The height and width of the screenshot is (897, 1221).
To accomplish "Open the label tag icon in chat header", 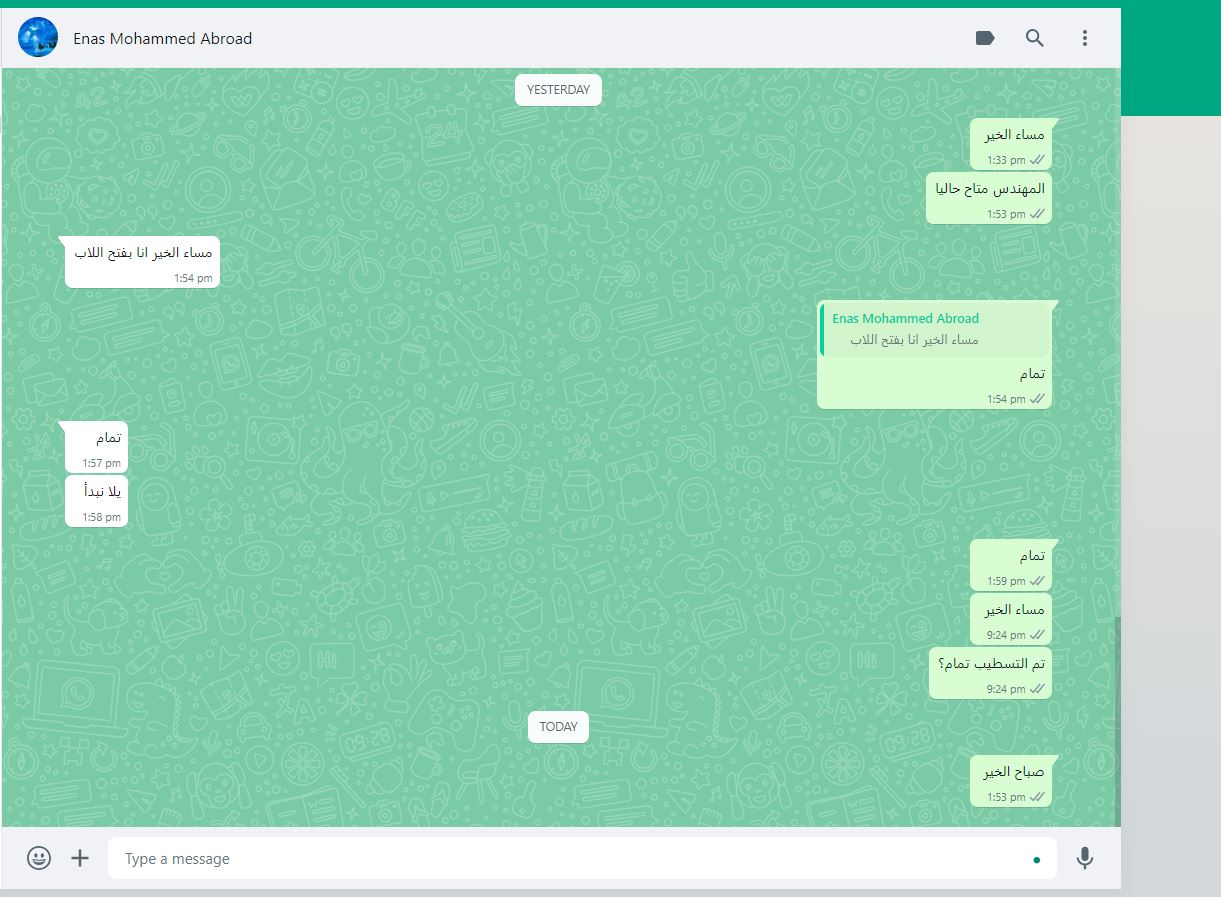I will pos(985,38).
